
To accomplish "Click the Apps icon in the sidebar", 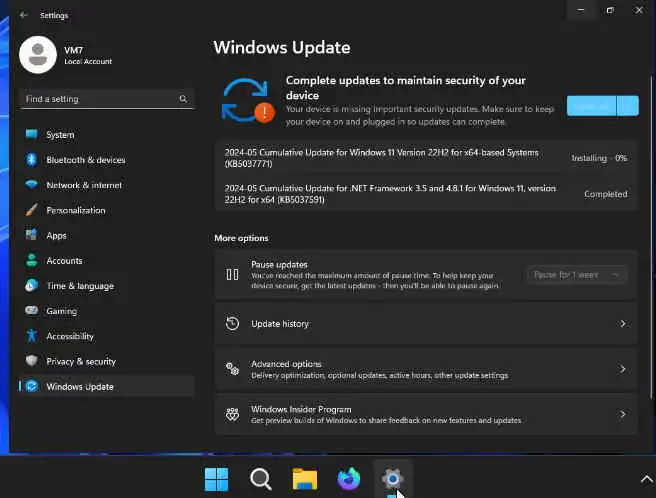I will tap(31, 235).
